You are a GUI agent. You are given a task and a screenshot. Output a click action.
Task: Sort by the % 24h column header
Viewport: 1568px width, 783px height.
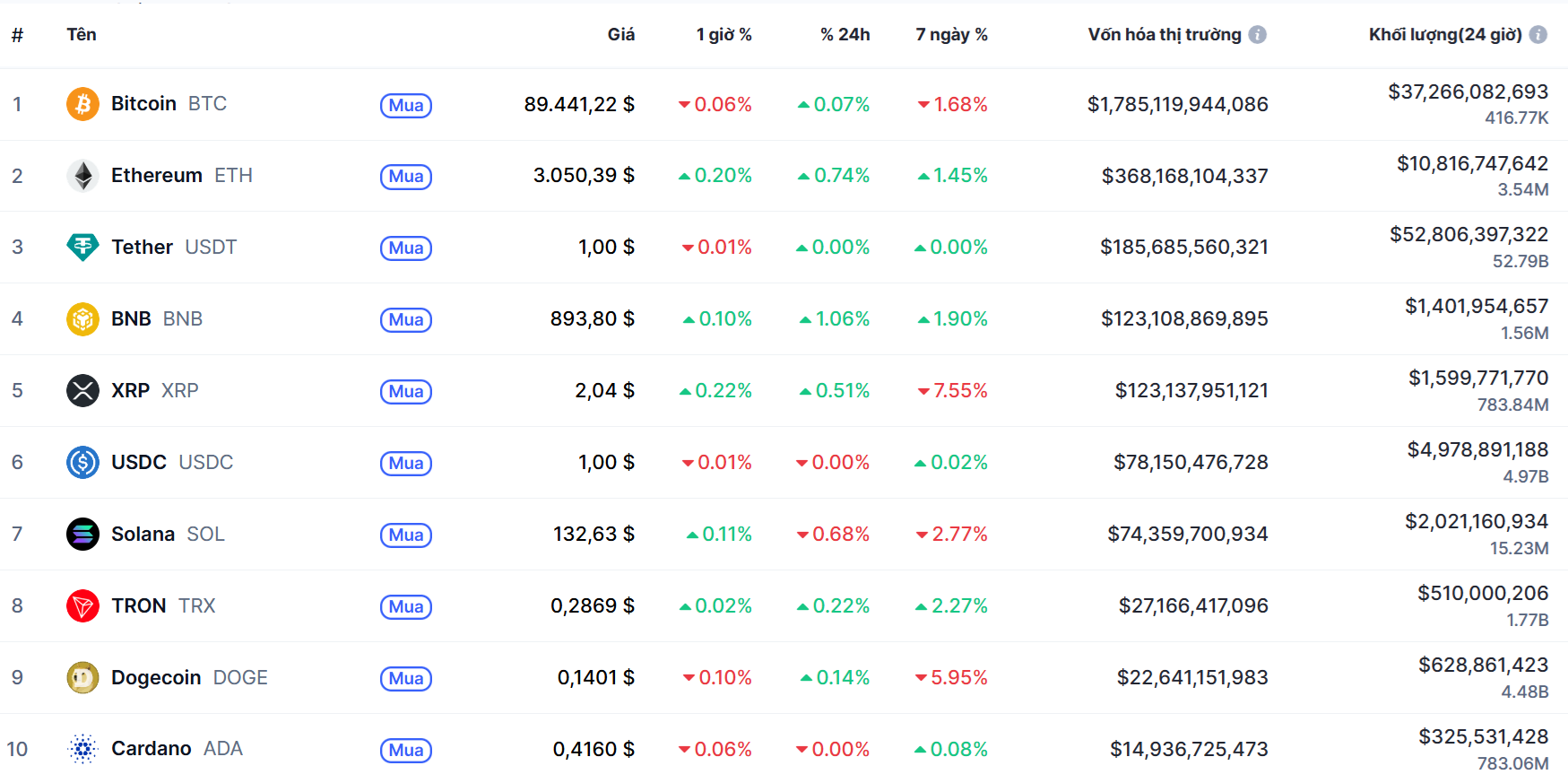pyautogui.click(x=845, y=34)
